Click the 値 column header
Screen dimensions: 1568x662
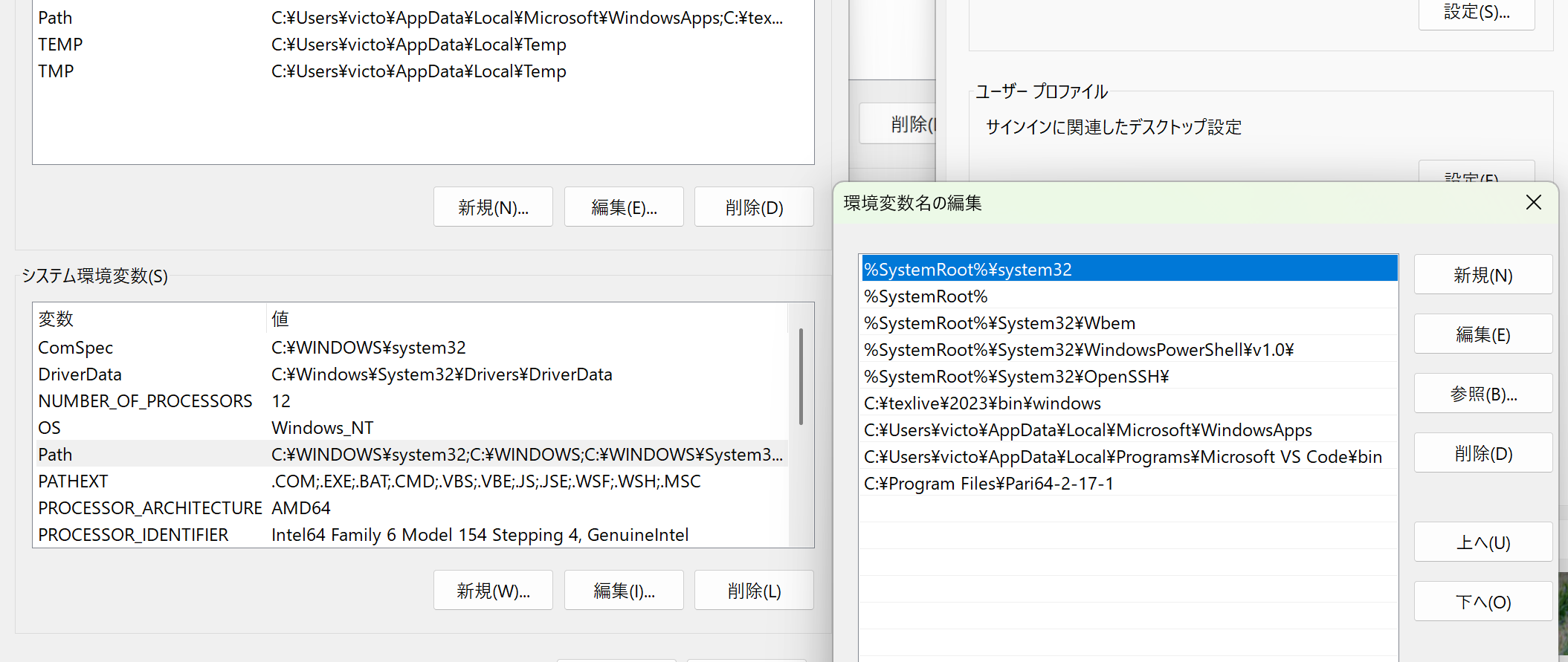pyautogui.click(x=527, y=319)
